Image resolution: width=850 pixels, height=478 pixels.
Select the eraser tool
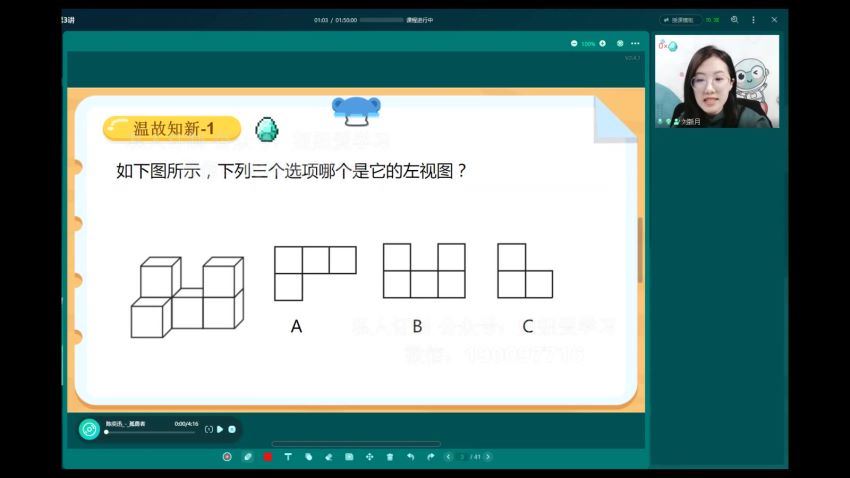coord(329,457)
